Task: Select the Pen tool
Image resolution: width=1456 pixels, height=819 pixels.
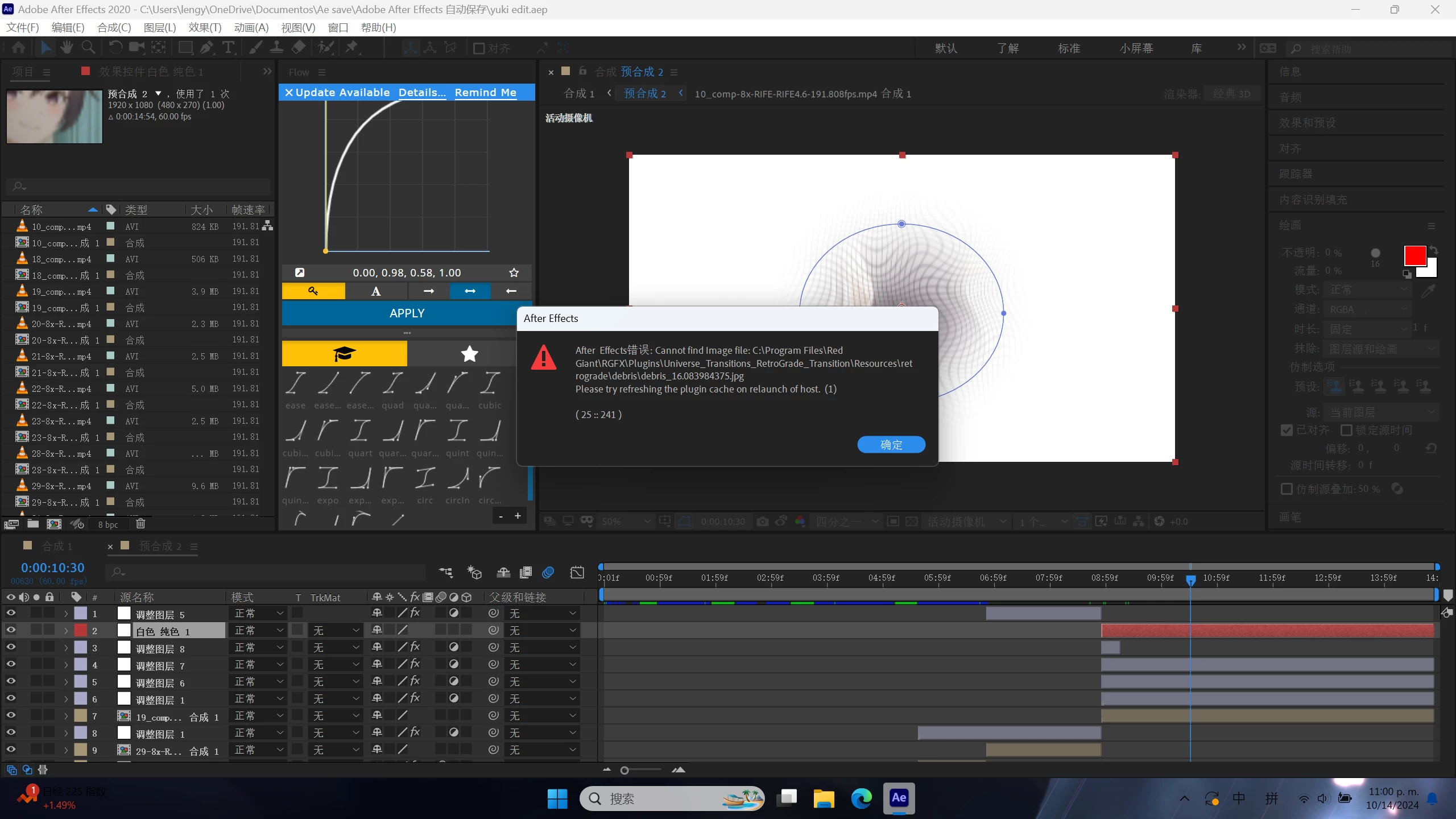Action: pos(206,48)
